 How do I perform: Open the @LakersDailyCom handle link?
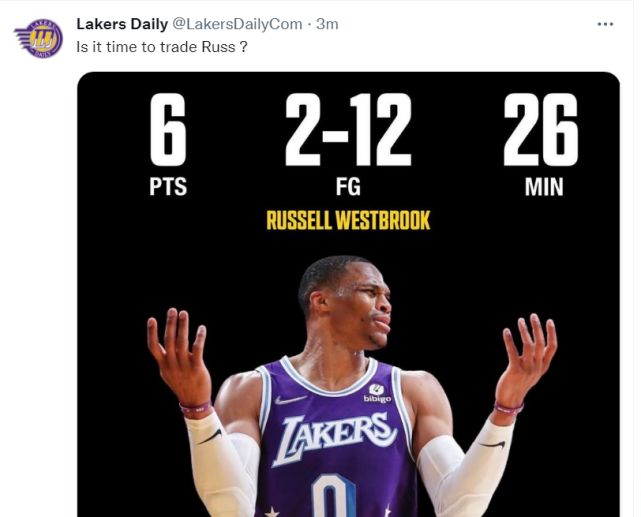click(x=244, y=24)
